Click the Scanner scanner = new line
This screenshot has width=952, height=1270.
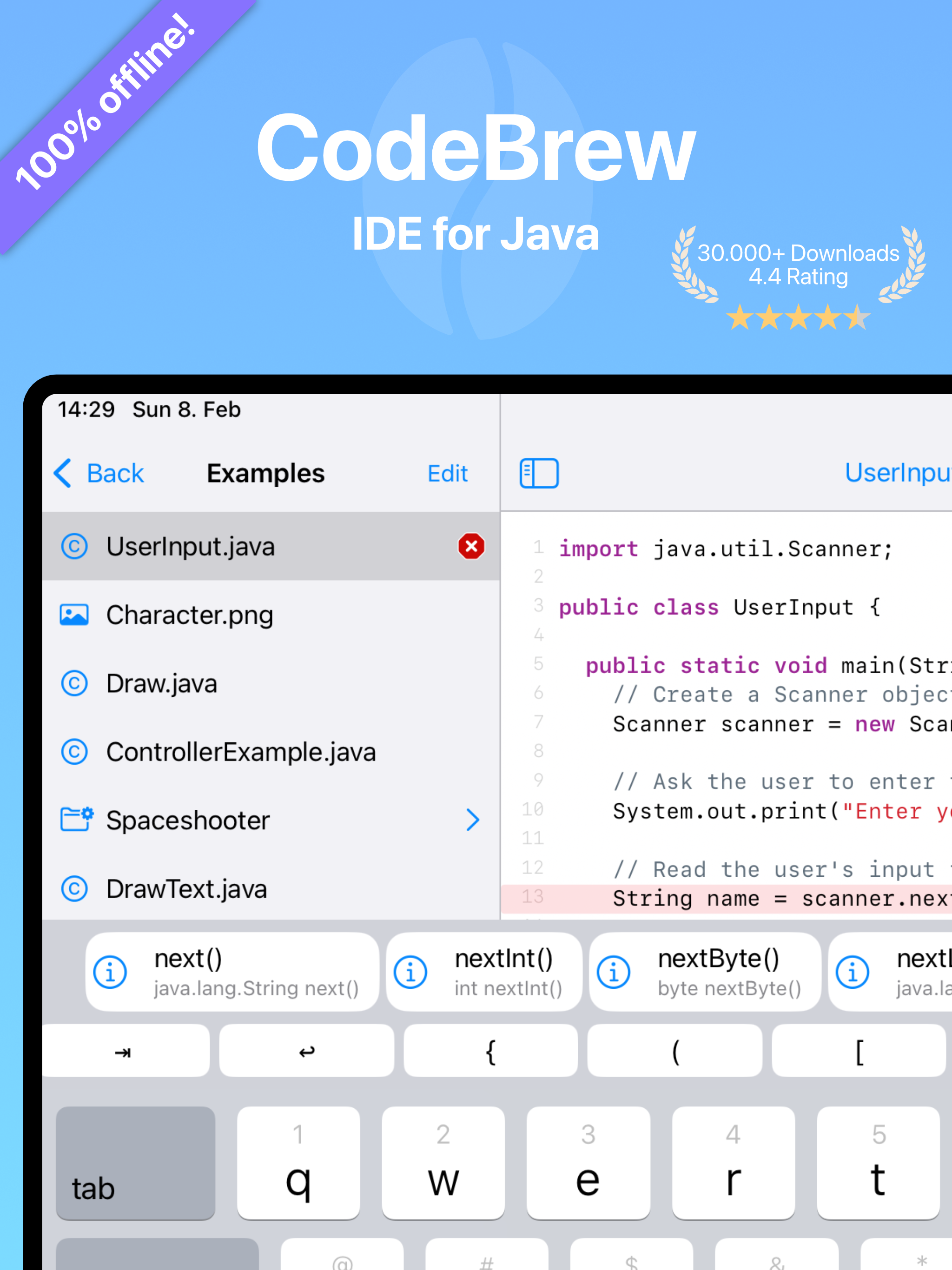coord(782,724)
